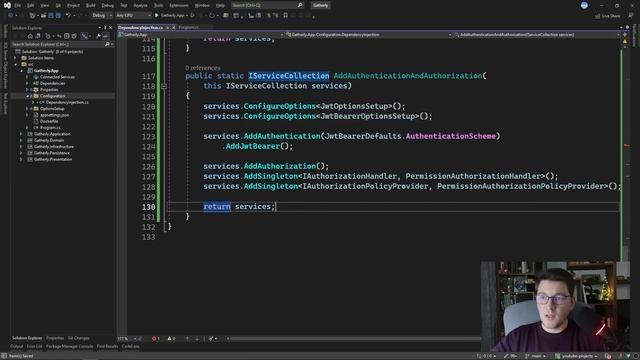Click the search magnifier icon in title bar
This screenshot has width=640, height=360.
click(300, 5)
